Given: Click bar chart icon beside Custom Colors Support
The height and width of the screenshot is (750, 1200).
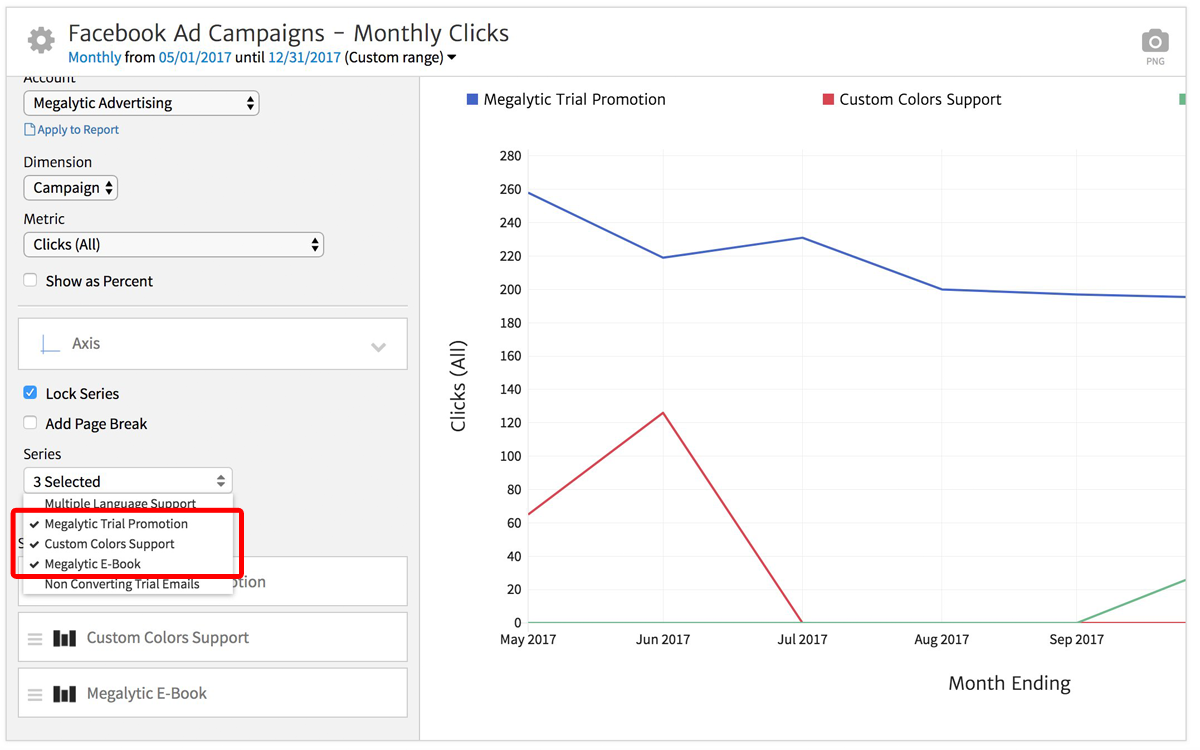Looking at the screenshot, I should [65, 638].
